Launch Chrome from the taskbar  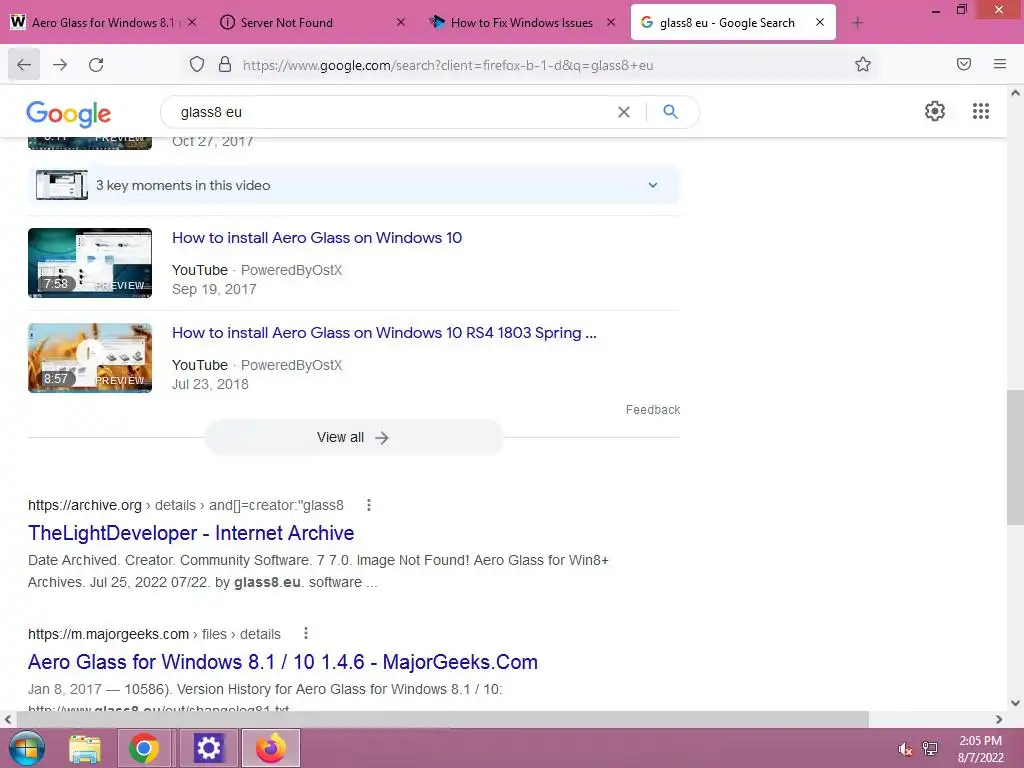coord(144,748)
